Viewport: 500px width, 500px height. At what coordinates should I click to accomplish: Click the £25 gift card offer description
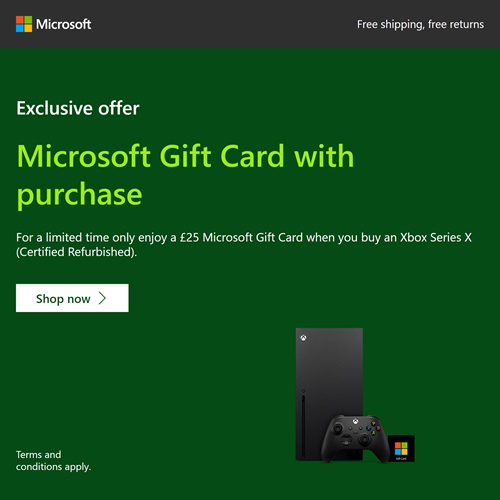pyautogui.click(x=244, y=245)
